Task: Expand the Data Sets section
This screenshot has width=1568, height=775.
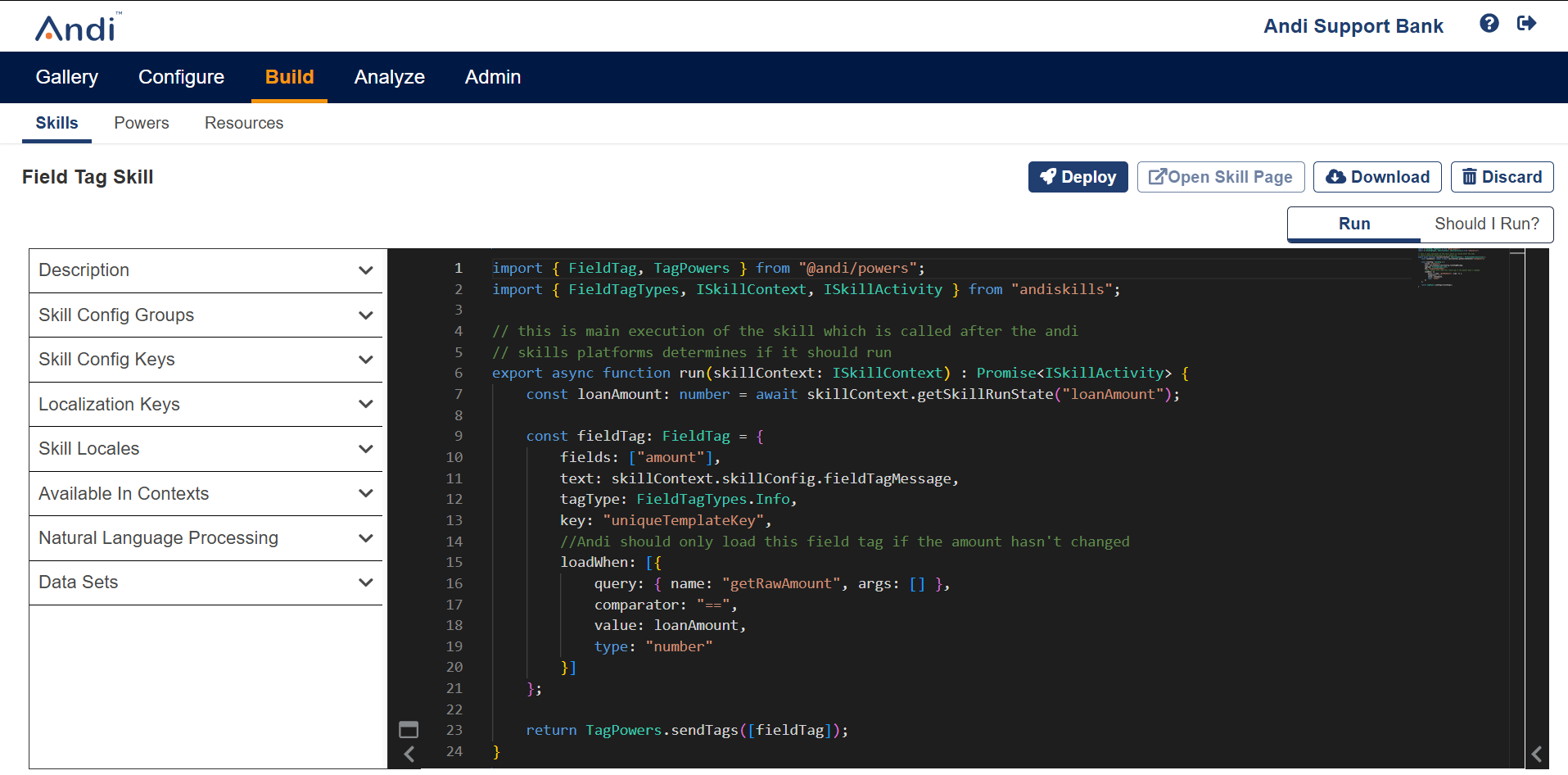Action: (206, 582)
